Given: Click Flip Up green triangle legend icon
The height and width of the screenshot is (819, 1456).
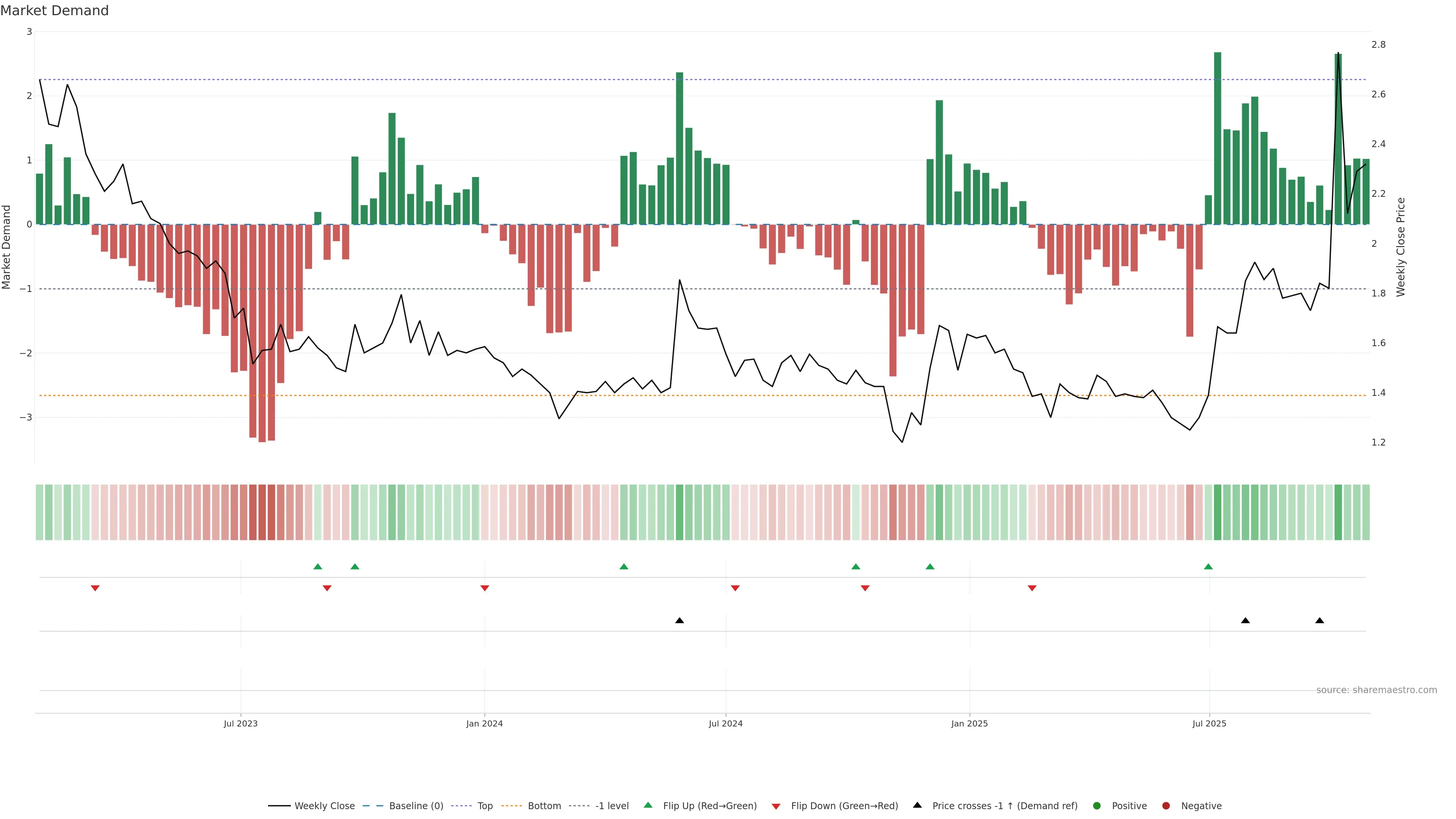Looking at the screenshot, I should pyautogui.click(x=648, y=805).
